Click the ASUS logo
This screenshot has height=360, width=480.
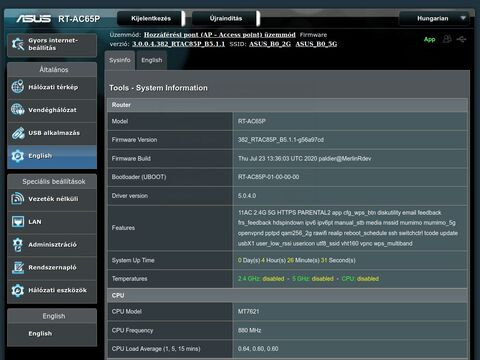(34, 18)
